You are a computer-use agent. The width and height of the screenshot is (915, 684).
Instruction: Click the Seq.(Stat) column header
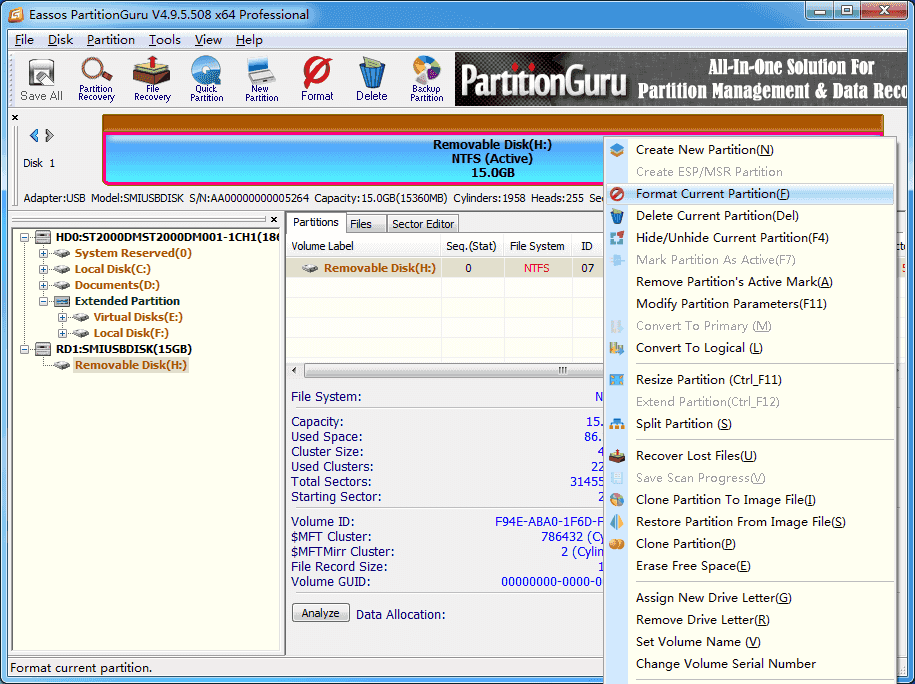pos(472,246)
